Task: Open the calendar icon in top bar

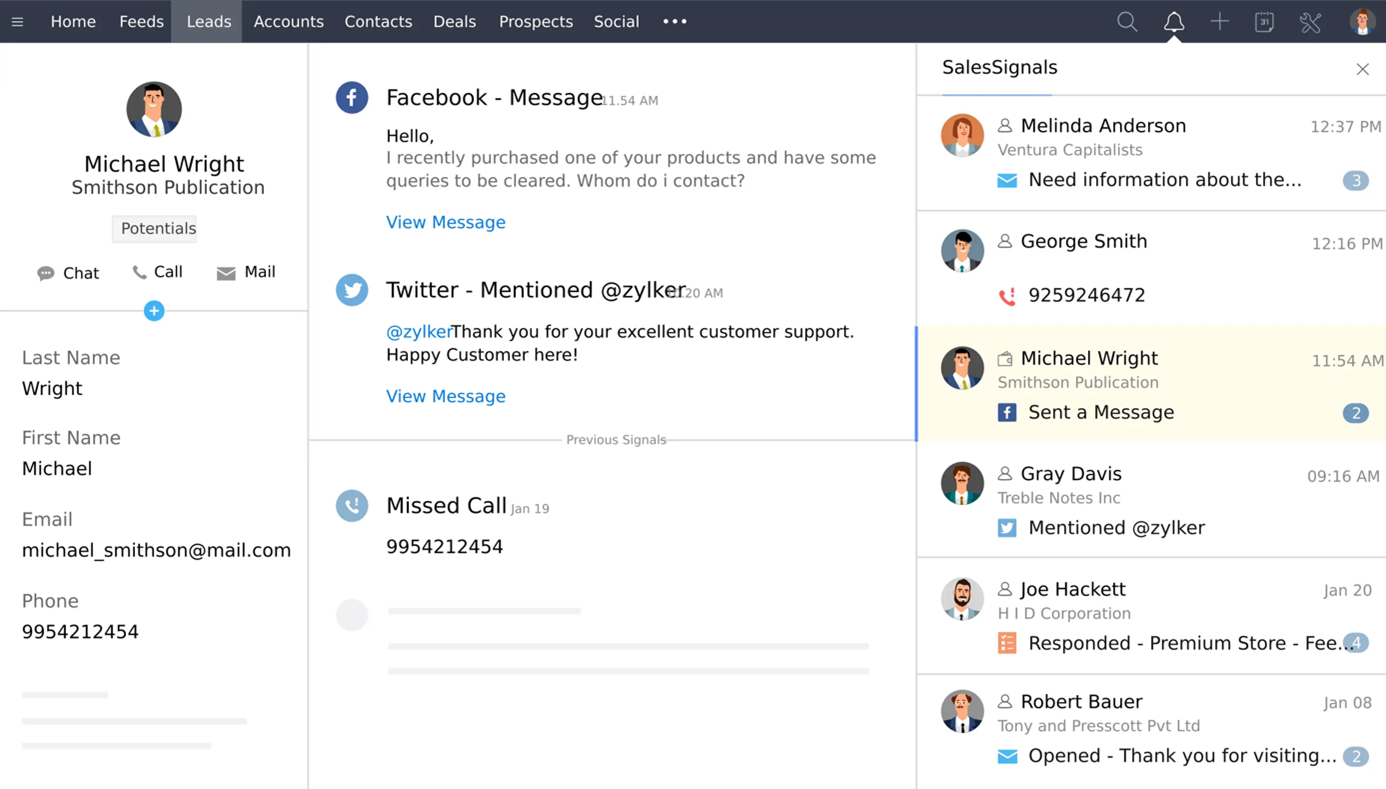Action: pyautogui.click(x=1264, y=21)
